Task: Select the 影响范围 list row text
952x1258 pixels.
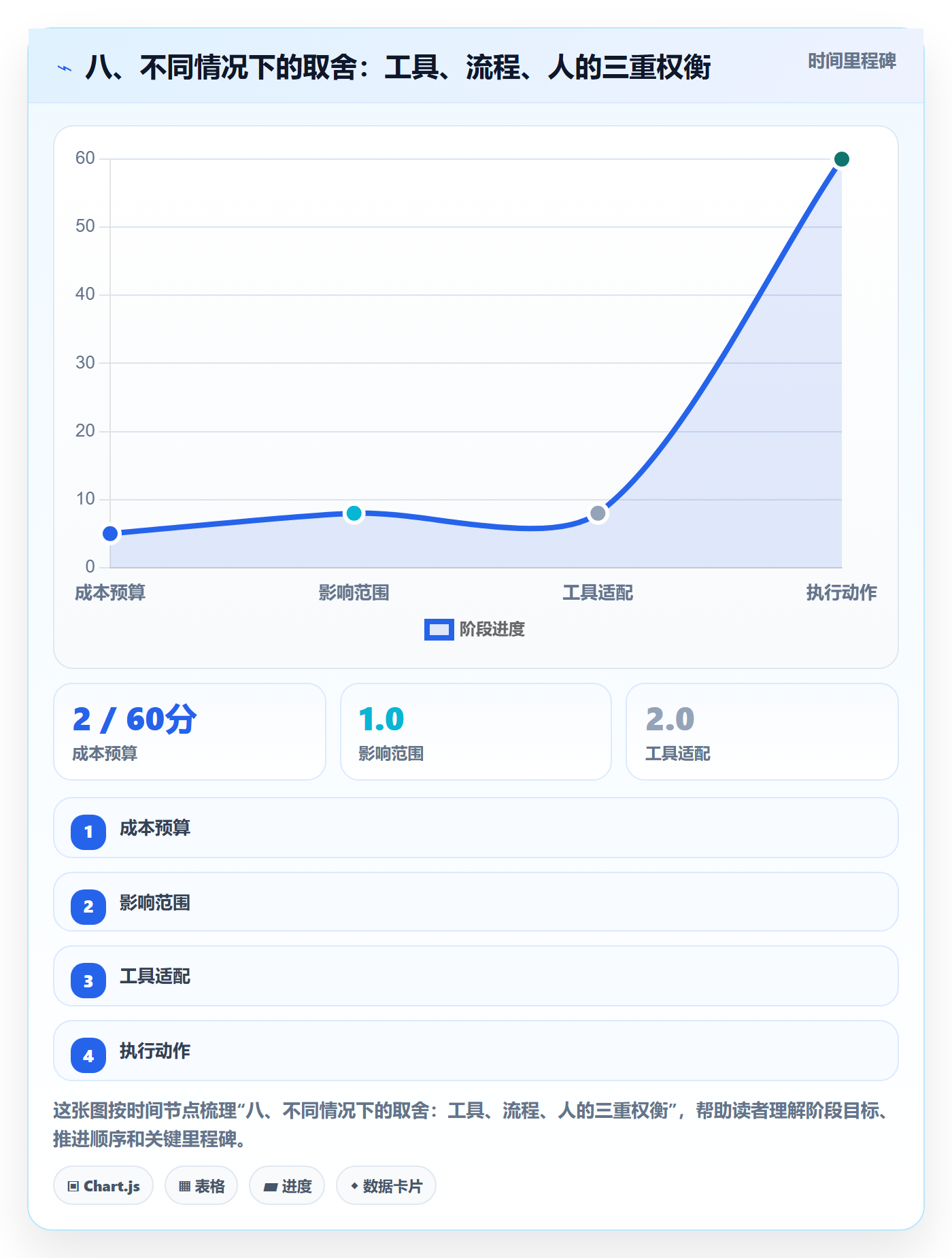Action: [155, 903]
